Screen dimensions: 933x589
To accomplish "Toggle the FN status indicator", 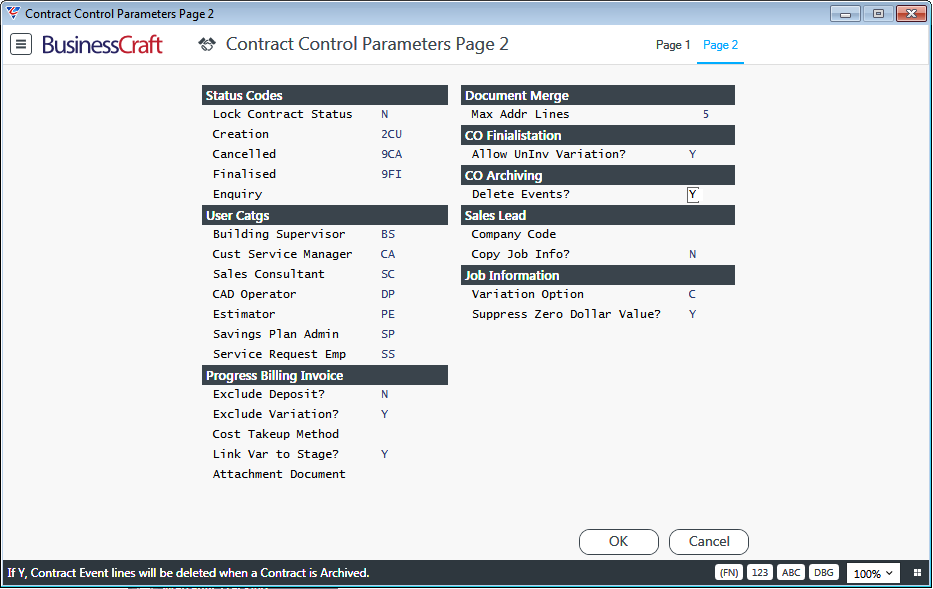I will coord(729,572).
